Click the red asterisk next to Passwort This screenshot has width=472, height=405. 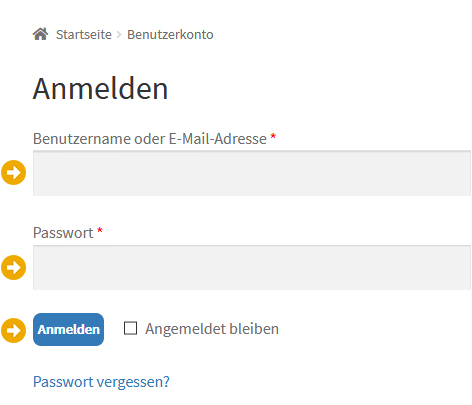tap(100, 230)
